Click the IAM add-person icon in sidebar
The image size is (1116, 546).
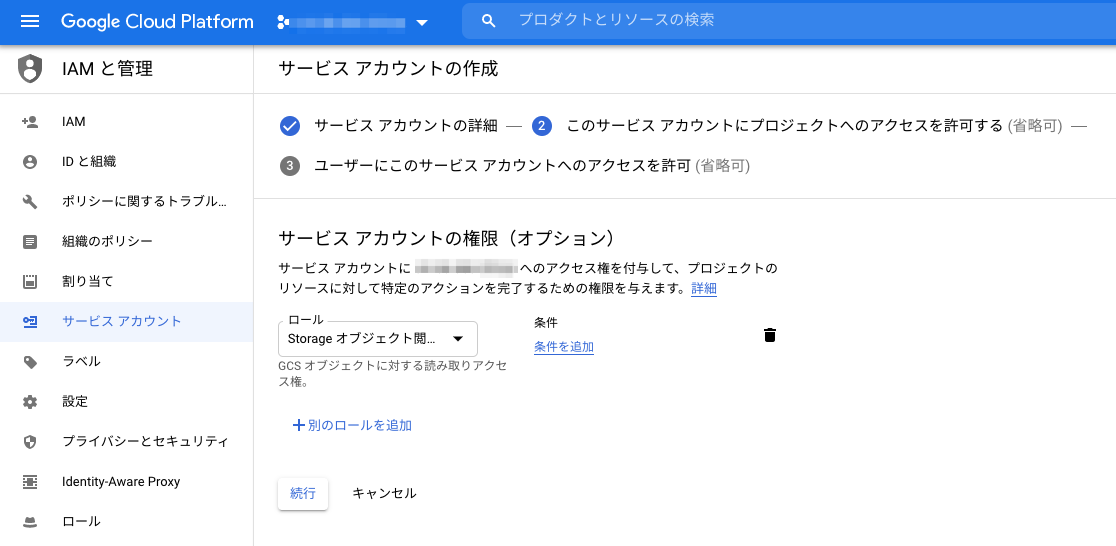tap(30, 122)
